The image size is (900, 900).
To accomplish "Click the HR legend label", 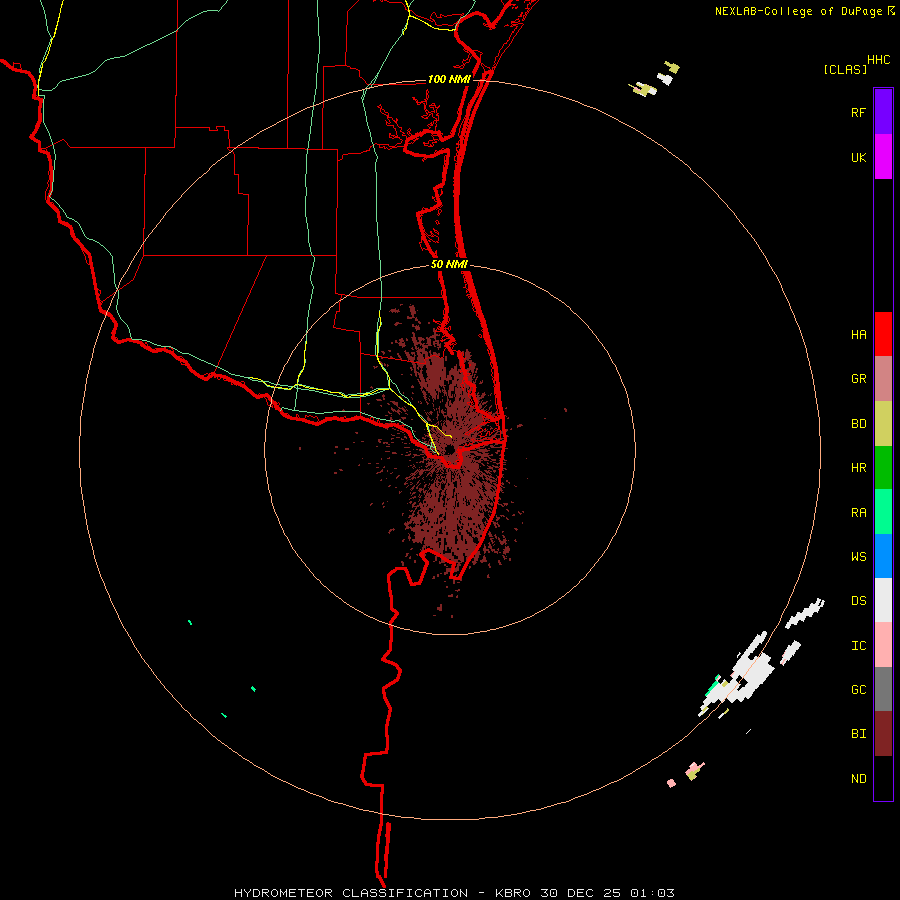I will pyautogui.click(x=858, y=468).
